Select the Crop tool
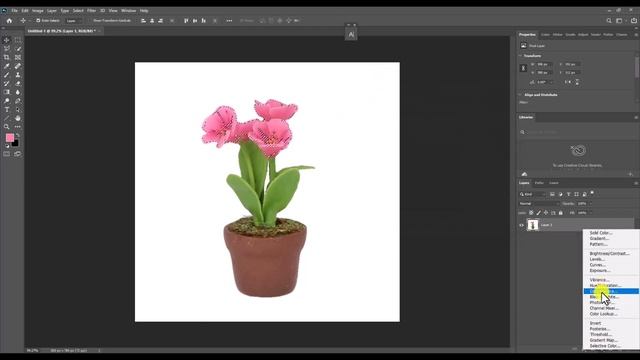This screenshot has height=360, width=640. [x=7, y=58]
